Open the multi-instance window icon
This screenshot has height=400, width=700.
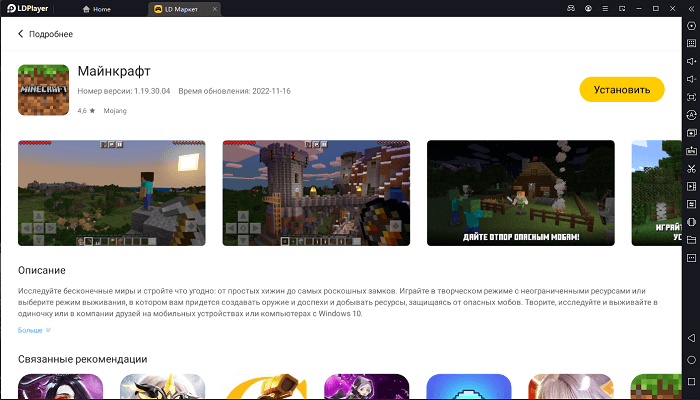[x=691, y=133]
